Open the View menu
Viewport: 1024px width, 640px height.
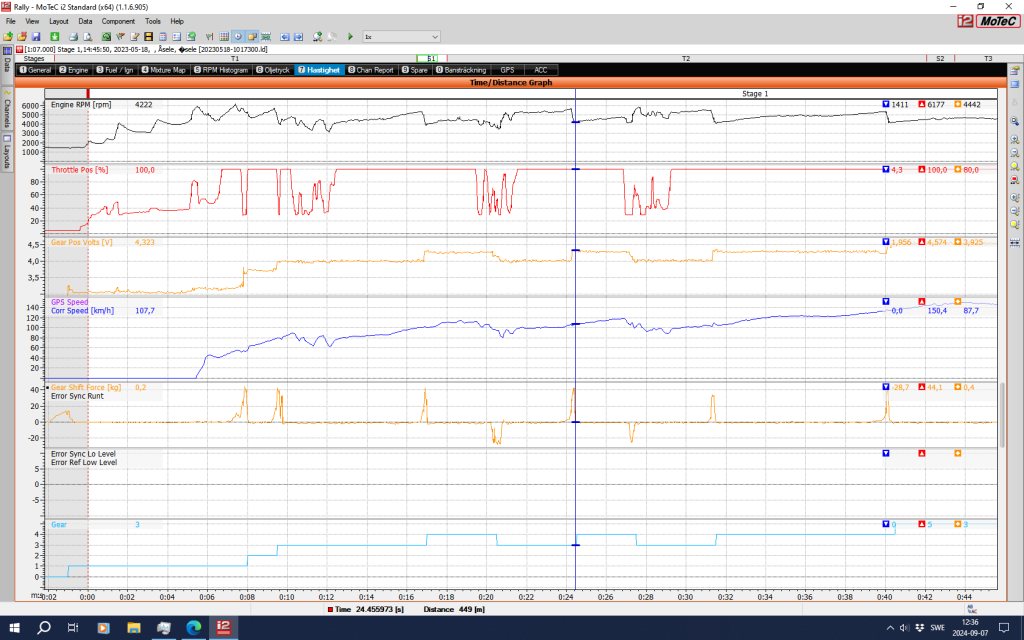coord(32,21)
